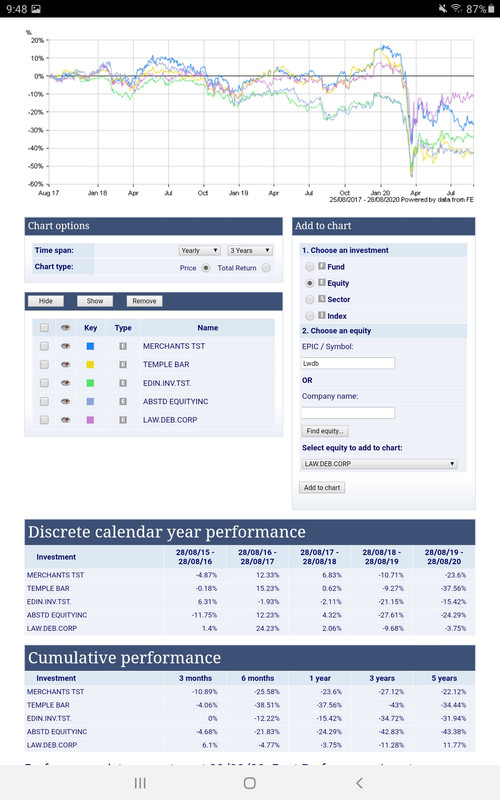
Task: Click type icon for TEMPLE BAR row
Action: coord(123,364)
